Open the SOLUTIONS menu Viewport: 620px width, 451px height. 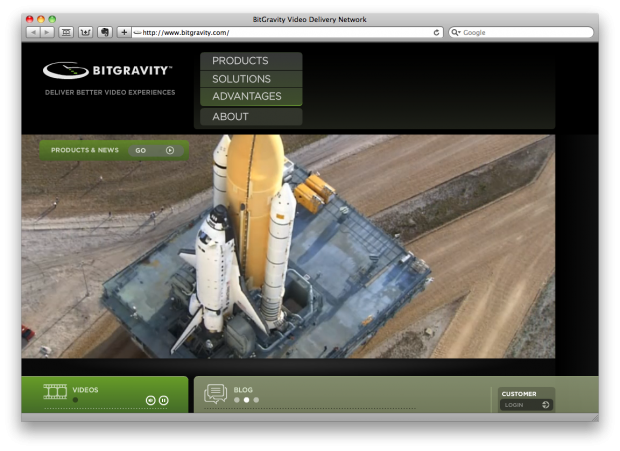point(251,79)
